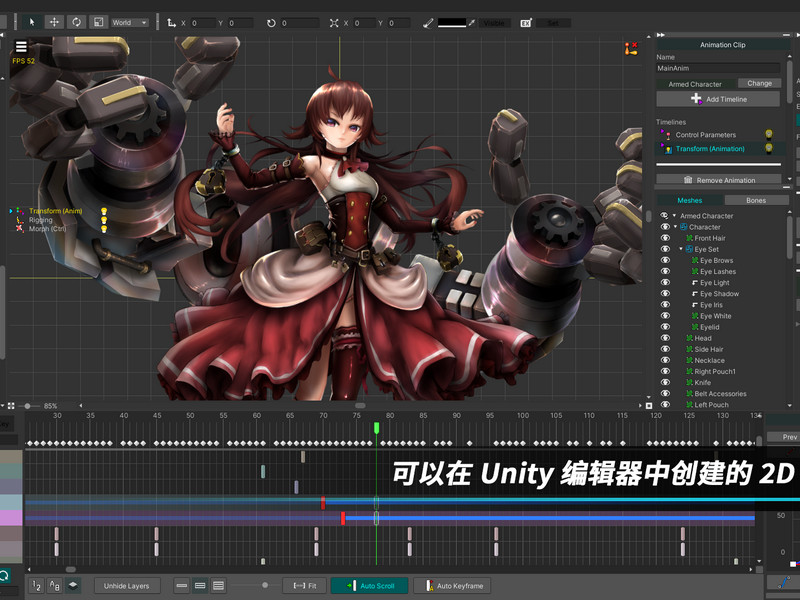
Task: Select the arrow Select tool
Action: click(32, 22)
